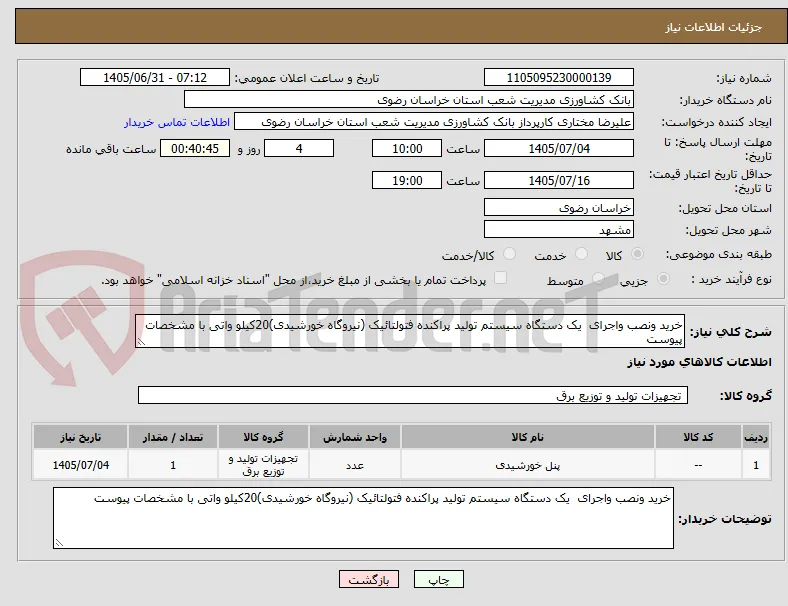
Task: Click the پنل خورشیدی item name cell
Action: click(x=528, y=465)
